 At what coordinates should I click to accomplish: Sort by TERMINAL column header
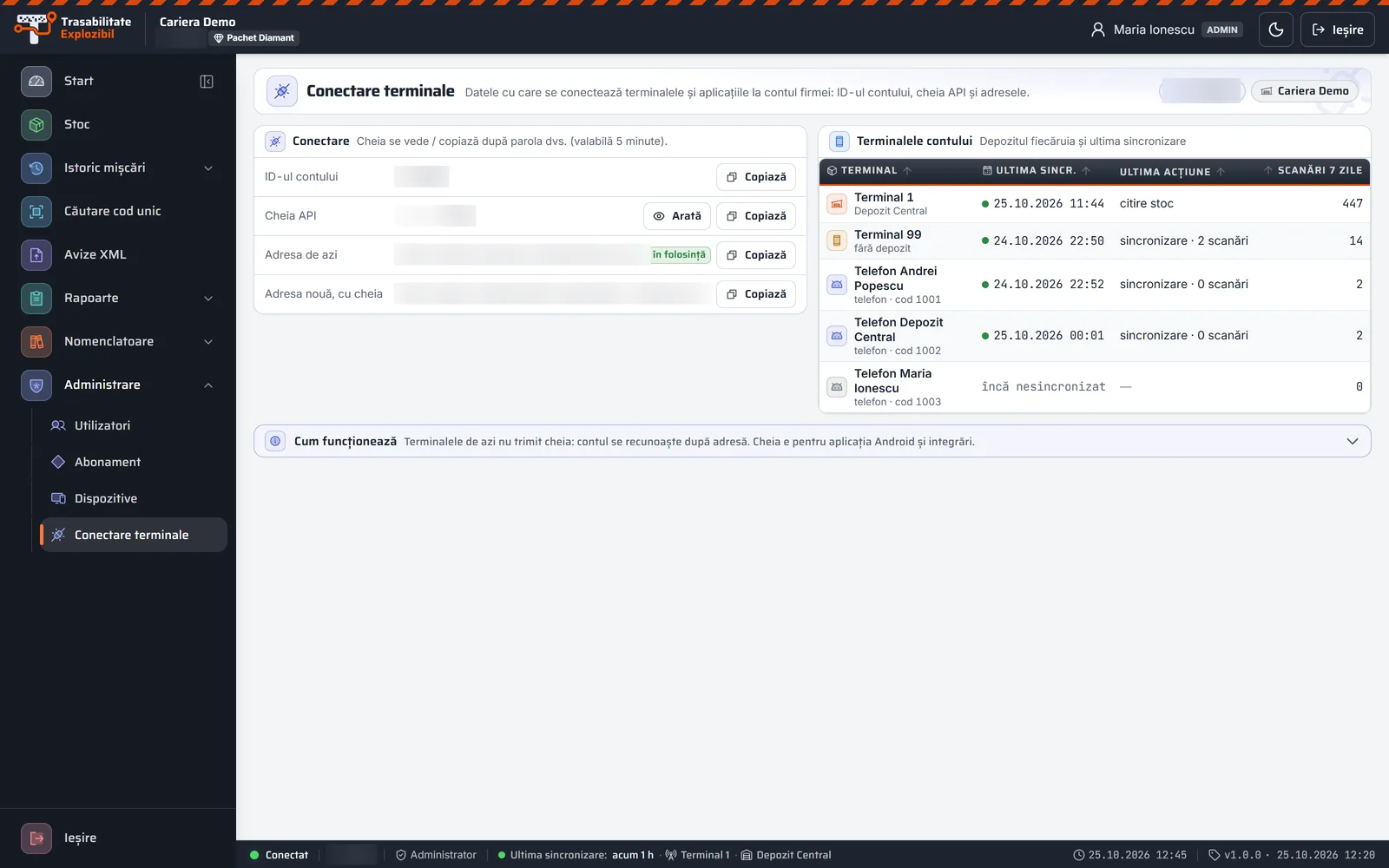pos(868,170)
